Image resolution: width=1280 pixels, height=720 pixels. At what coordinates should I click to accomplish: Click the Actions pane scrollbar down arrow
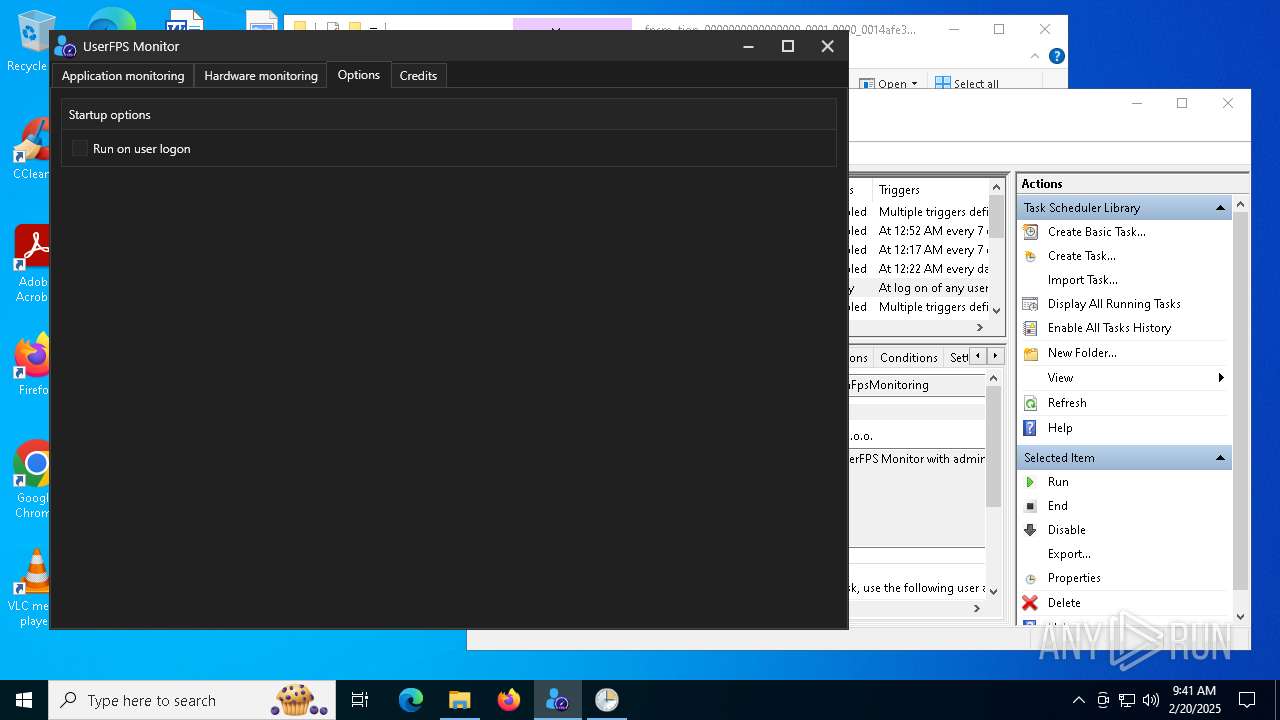pyautogui.click(x=1241, y=617)
